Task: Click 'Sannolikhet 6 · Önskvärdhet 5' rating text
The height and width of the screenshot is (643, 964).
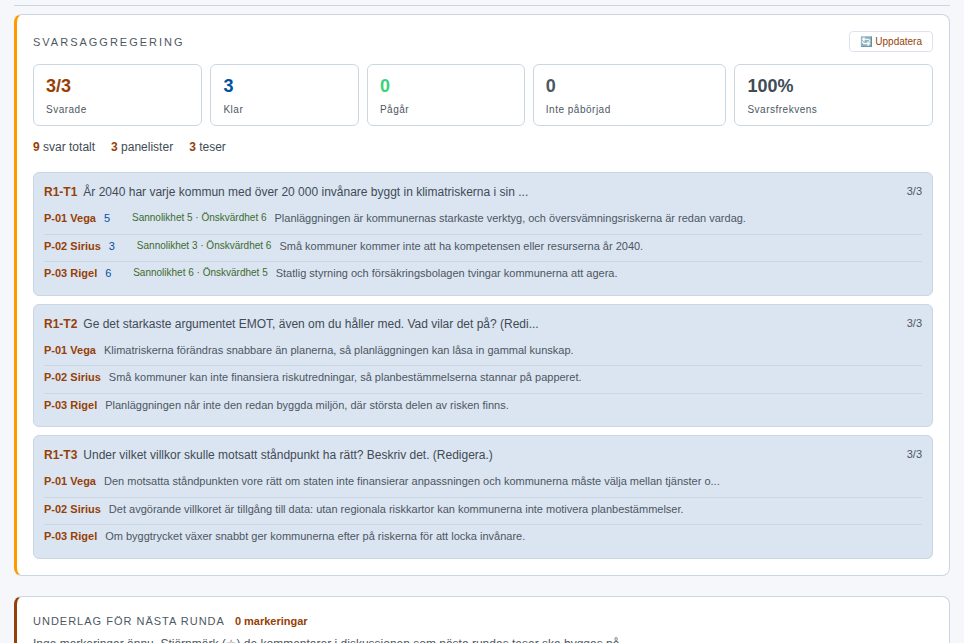Action: 200,272
